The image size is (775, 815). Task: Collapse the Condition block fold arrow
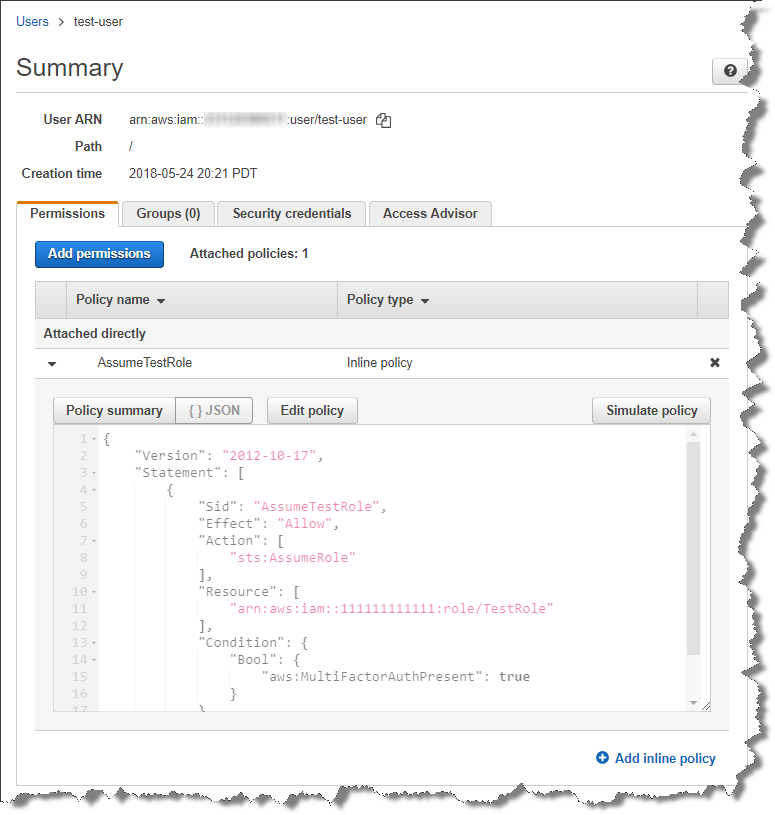pyautogui.click(x=91, y=641)
